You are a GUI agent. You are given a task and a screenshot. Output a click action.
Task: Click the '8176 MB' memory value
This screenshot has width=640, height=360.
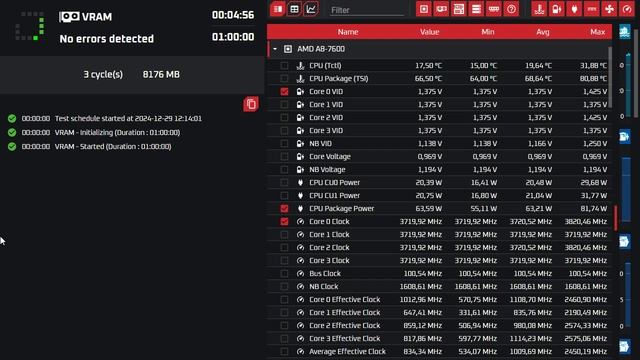(161, 74)
